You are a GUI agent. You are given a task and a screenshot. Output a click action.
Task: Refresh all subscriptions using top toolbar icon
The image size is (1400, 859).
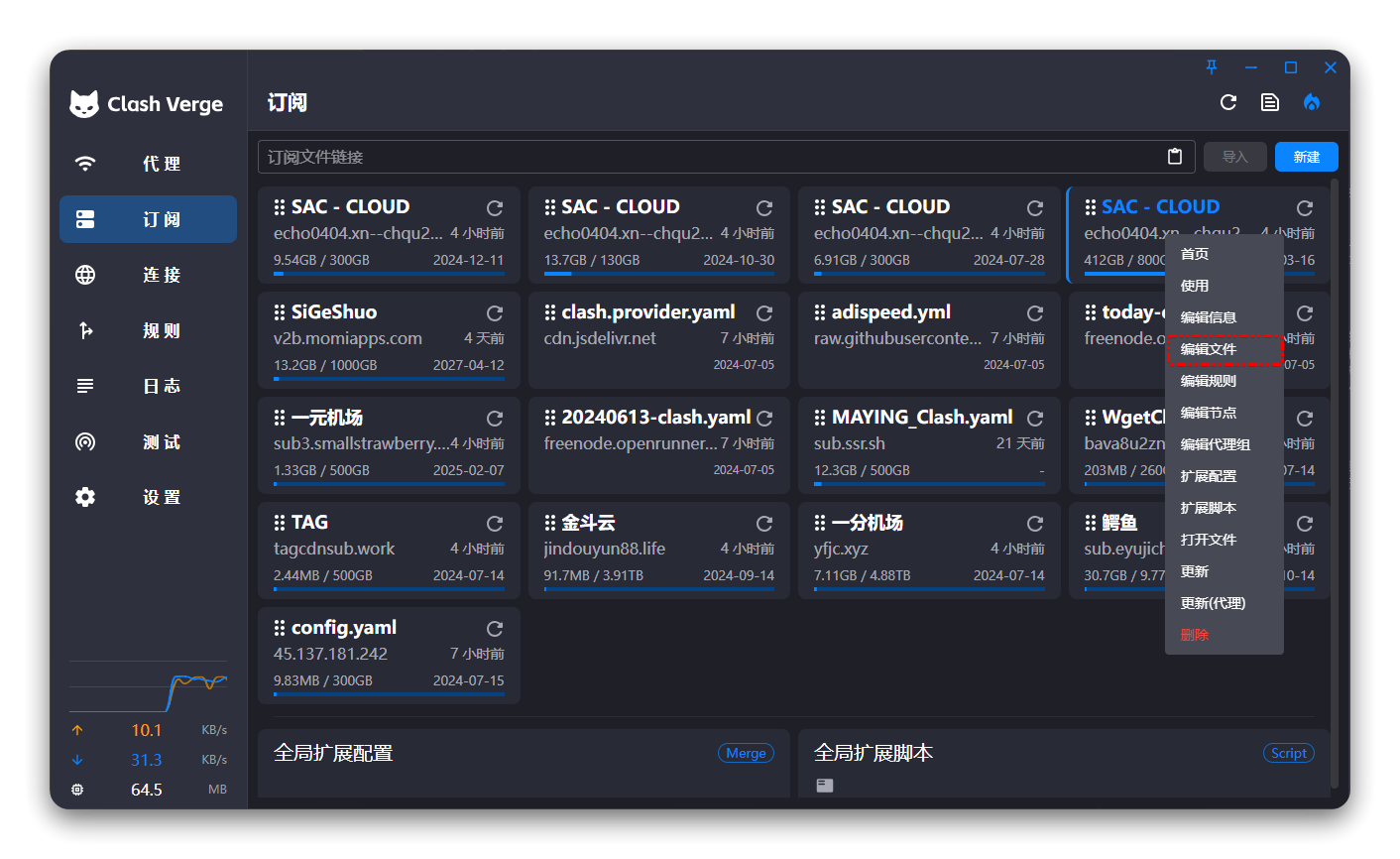pos(1228,102)
